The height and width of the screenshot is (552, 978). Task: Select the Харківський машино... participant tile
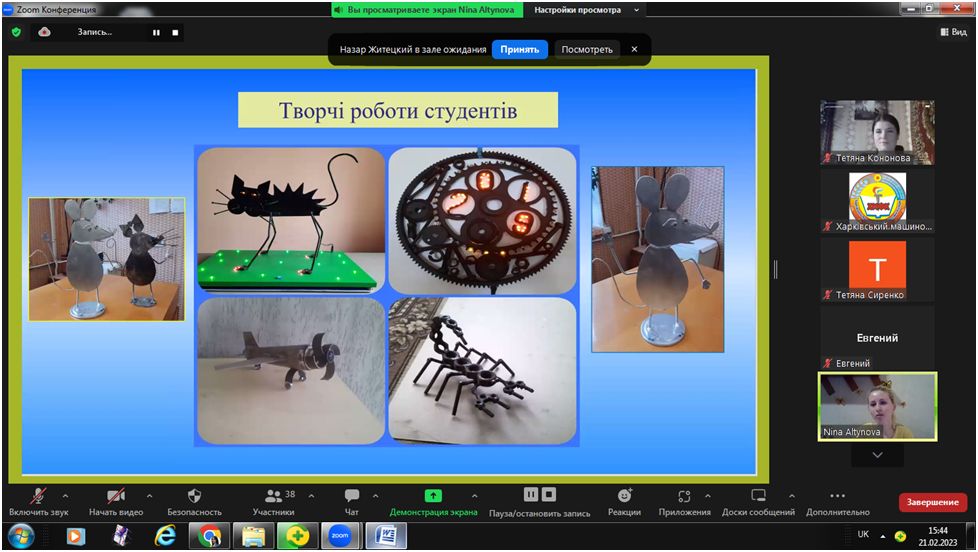(877, 201)
